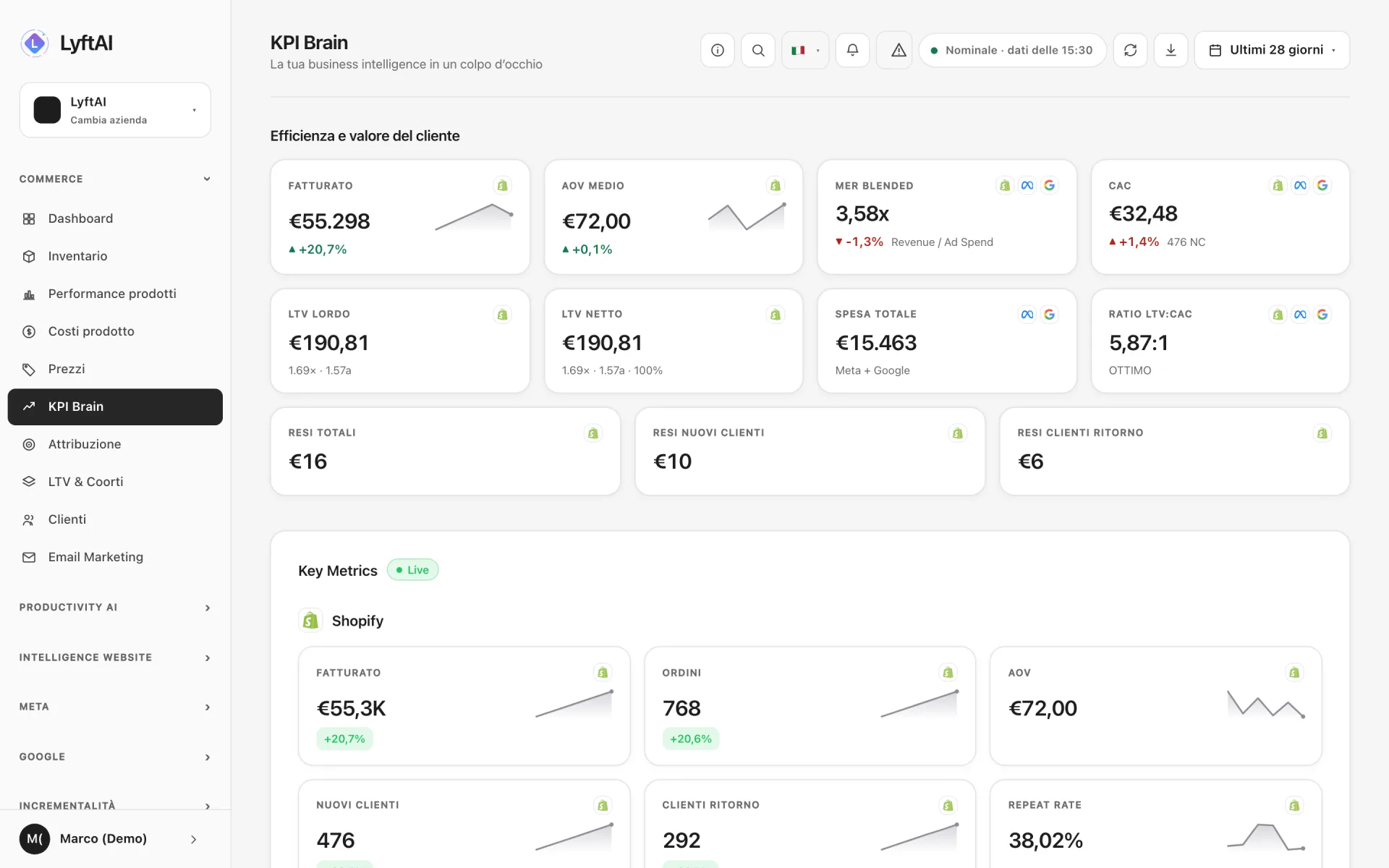Open Performance prodotti page
The height and width of the screenshot is (868, 1389).
115,294
